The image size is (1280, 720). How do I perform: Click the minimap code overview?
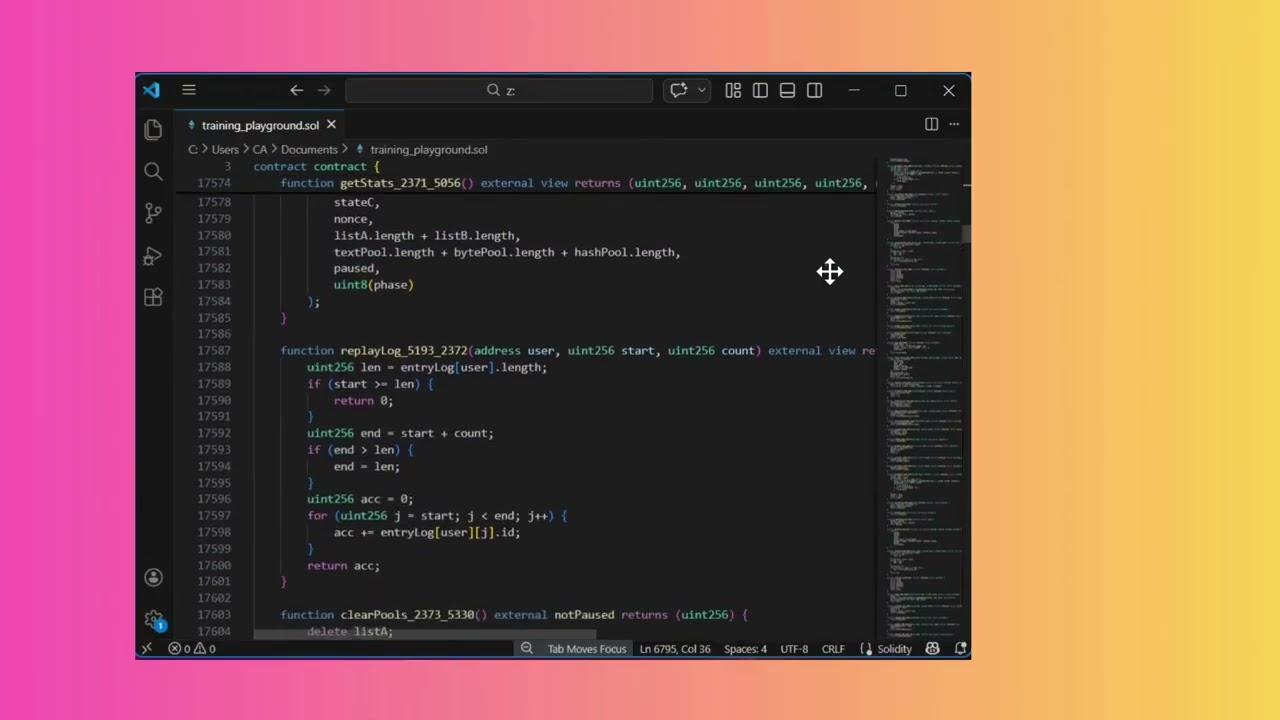coord(923,398)
